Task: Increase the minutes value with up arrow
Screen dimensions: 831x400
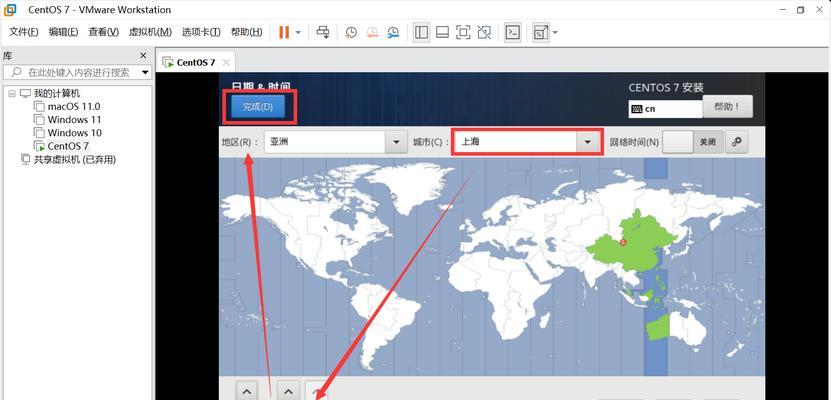Action: point(288,391)
